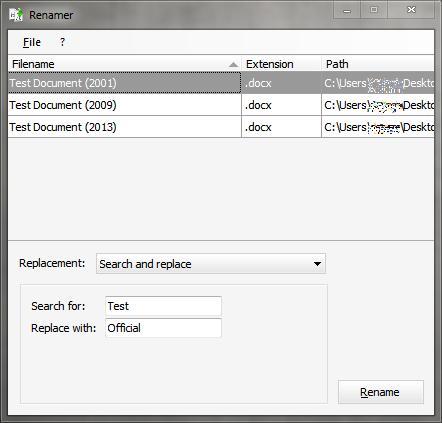Maximize the Renamer window
This screenshot has height=423, width=442.
pos(374,10)
